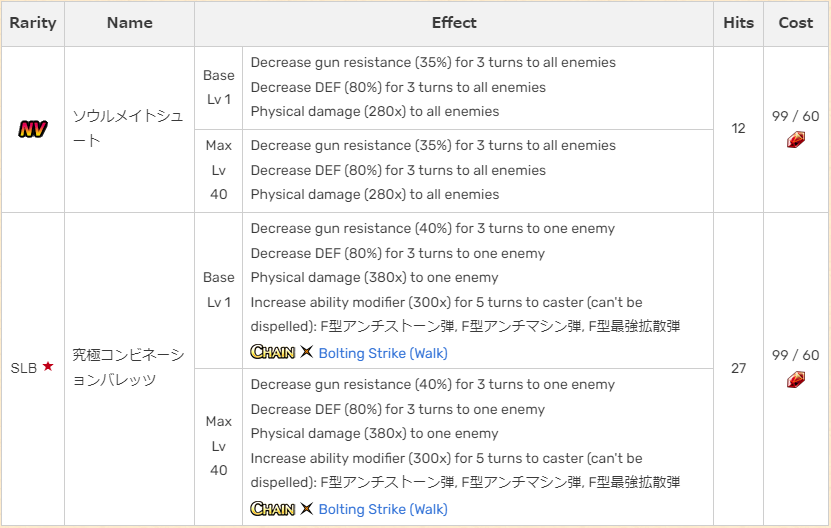Click the red star beside SLB
This screenshot has width=831, height=528.
48,367
